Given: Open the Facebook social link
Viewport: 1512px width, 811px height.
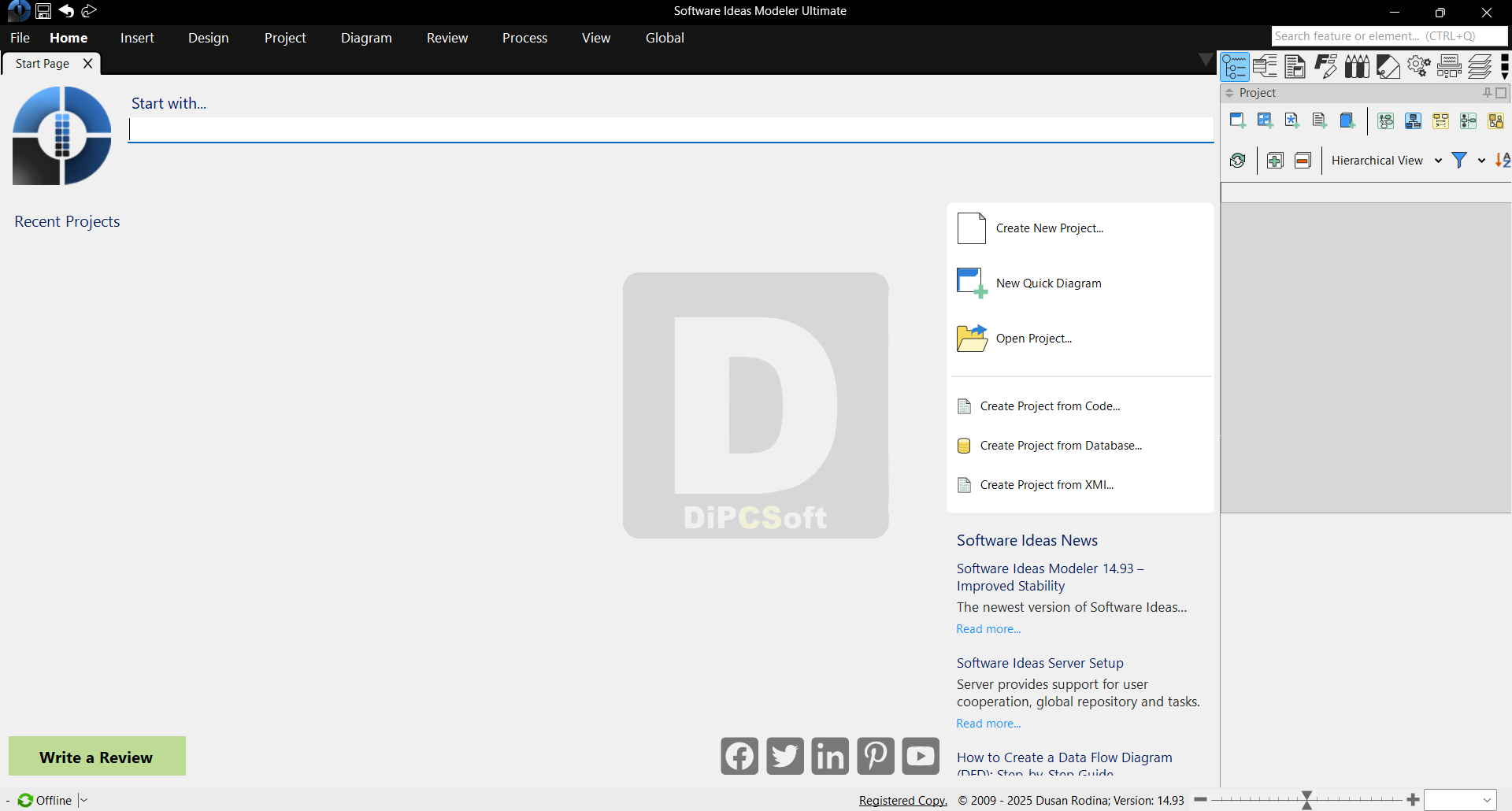Looking at the screenshot, I should coord(739,756).
